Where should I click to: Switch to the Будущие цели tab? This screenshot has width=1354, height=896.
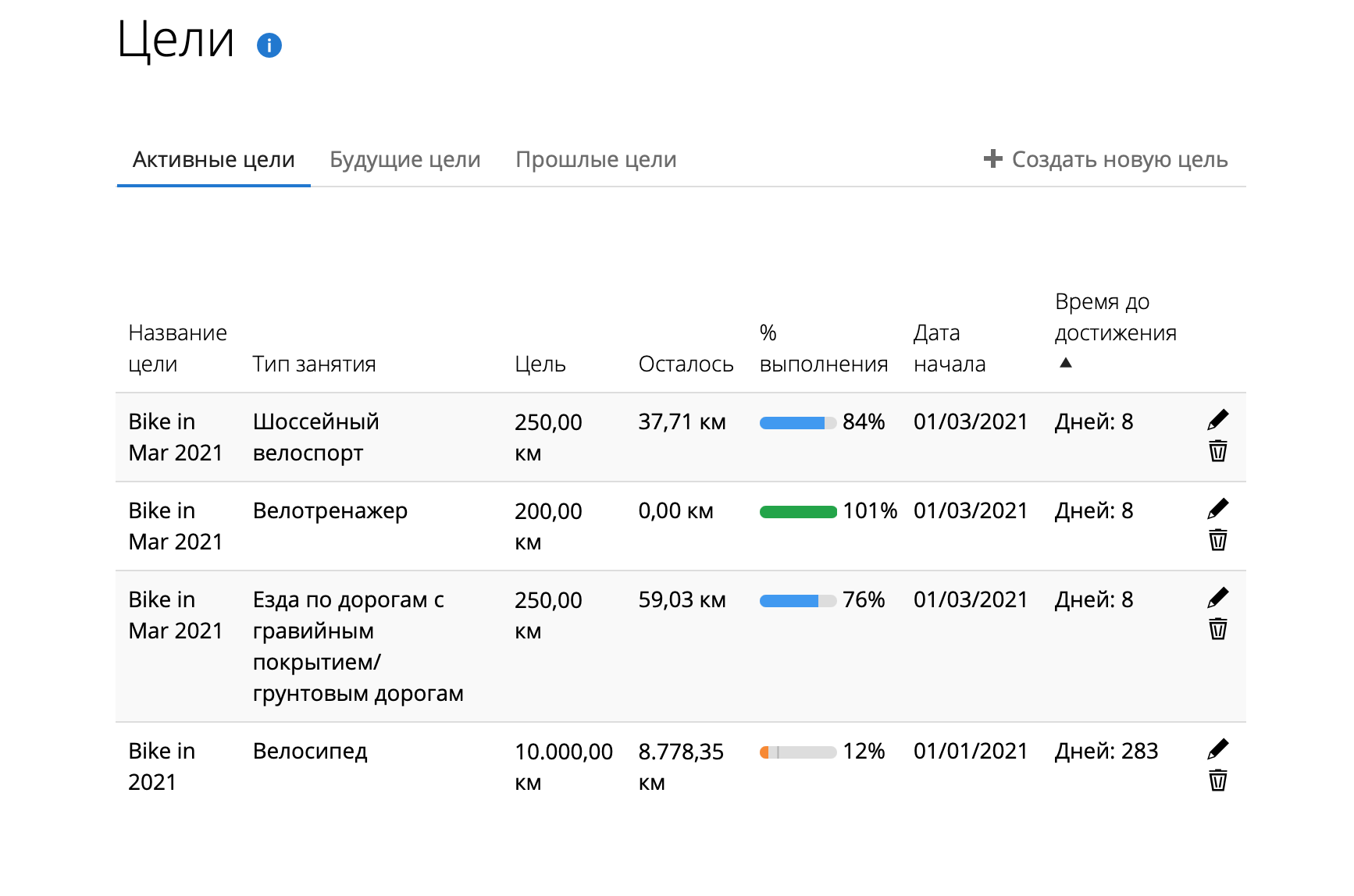(x=404, y=160)
